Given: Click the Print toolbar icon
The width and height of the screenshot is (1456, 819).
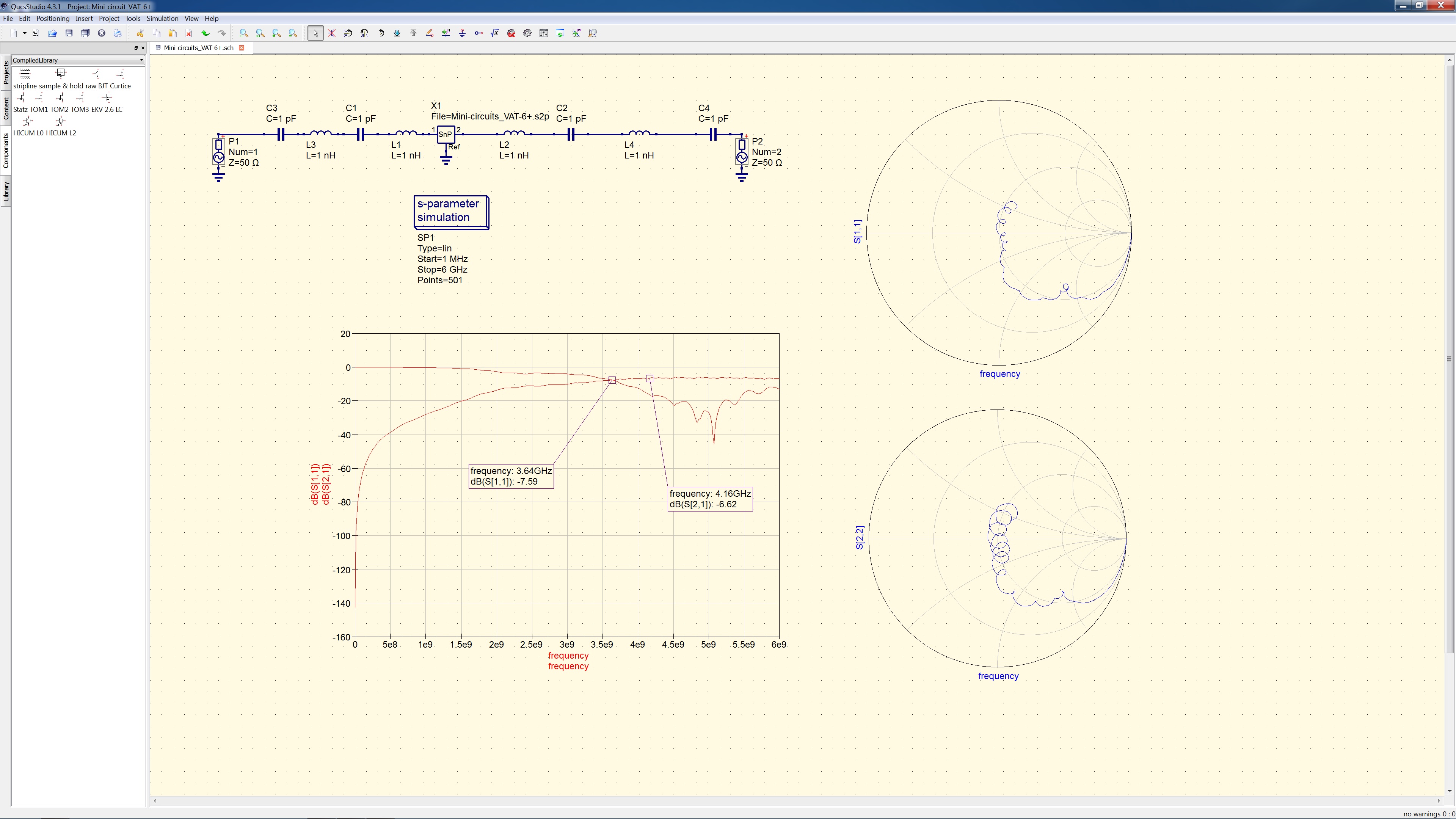Looking at the screenshot, I should [x=118, y=33].
